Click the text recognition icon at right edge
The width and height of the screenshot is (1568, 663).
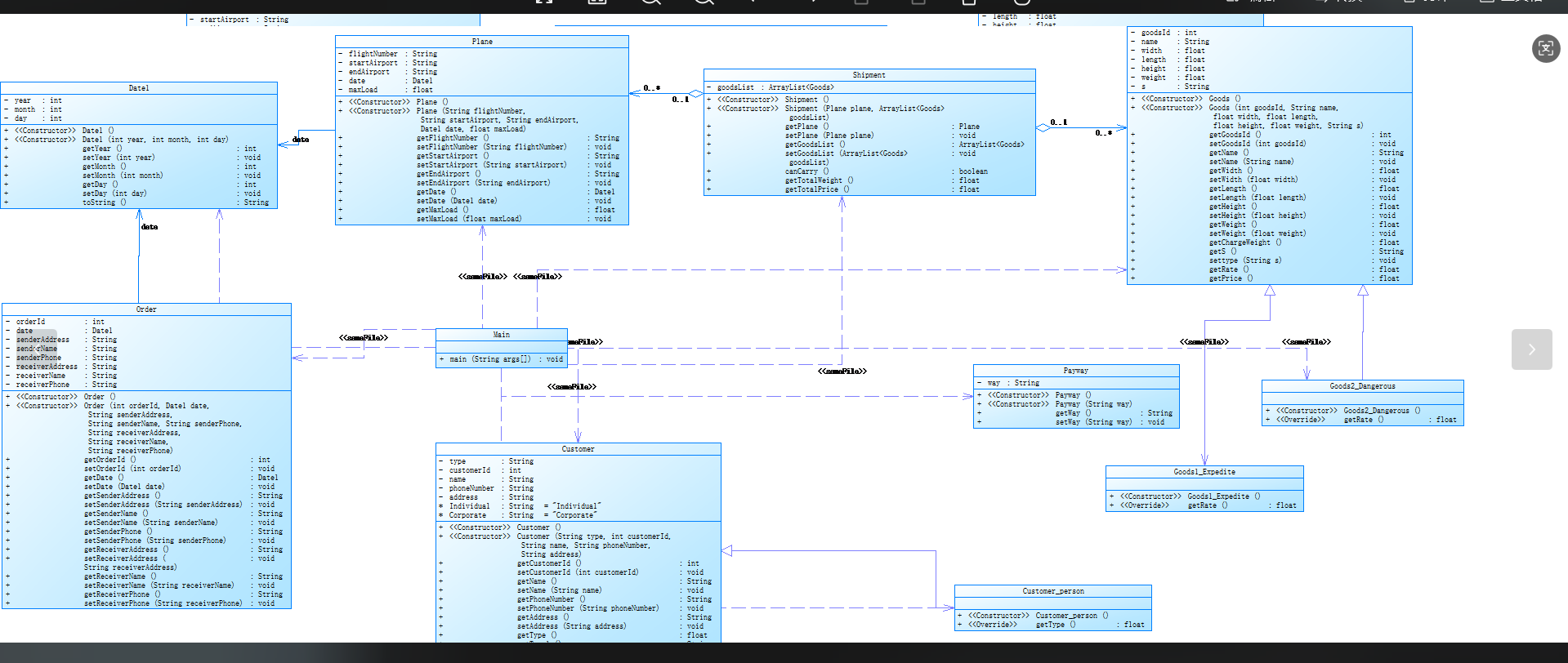coord(1545,49)
